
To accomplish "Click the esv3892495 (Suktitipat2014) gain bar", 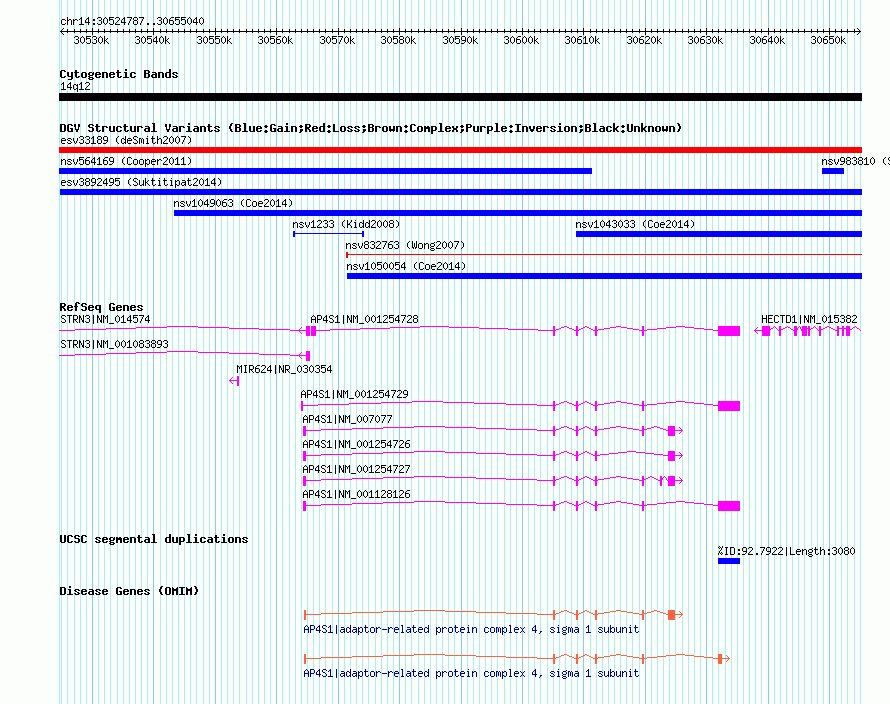I will pyautogui.click(x=460, y=192).
